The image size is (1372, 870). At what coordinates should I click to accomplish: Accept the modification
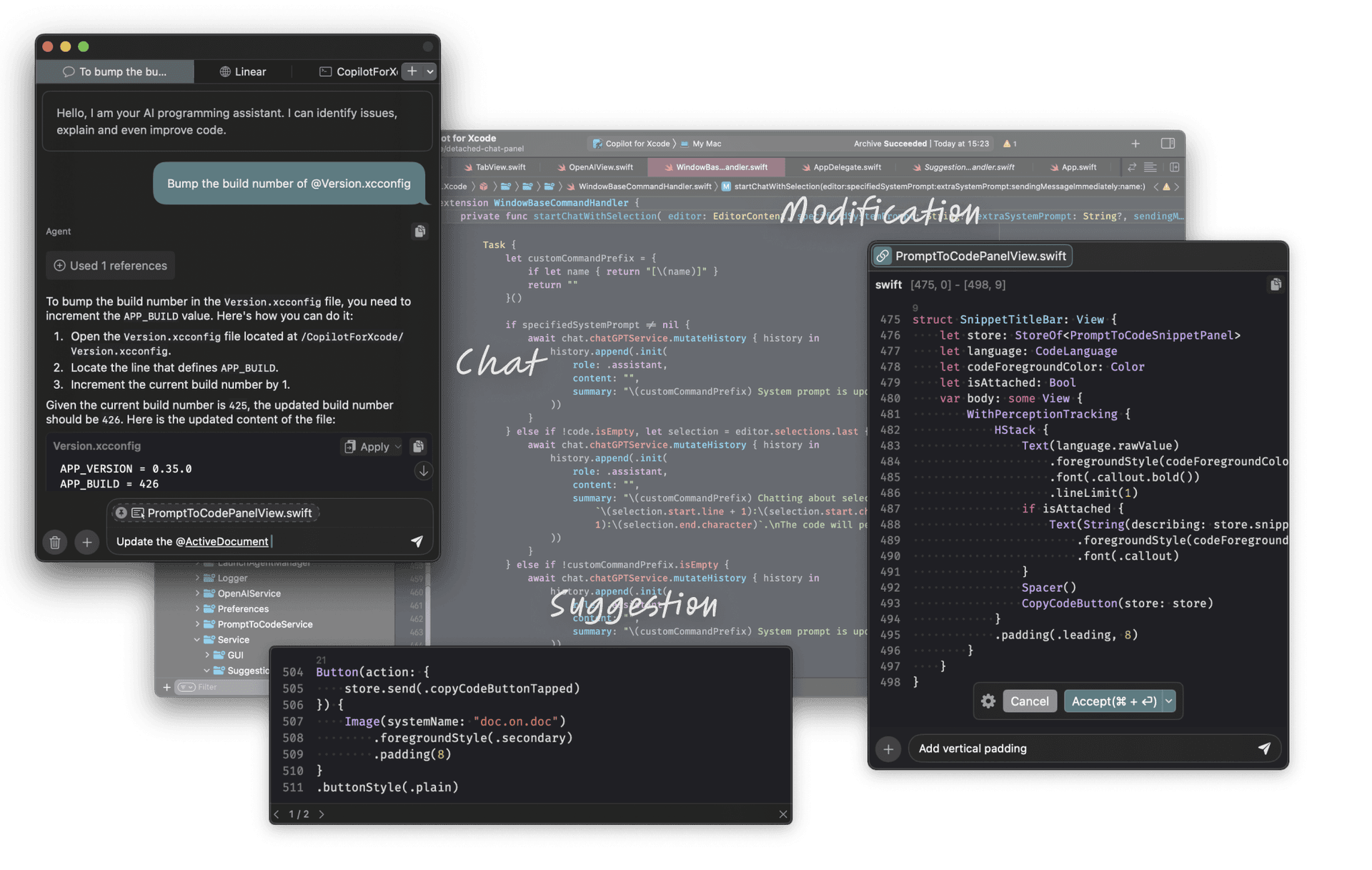click(1113, 701)
